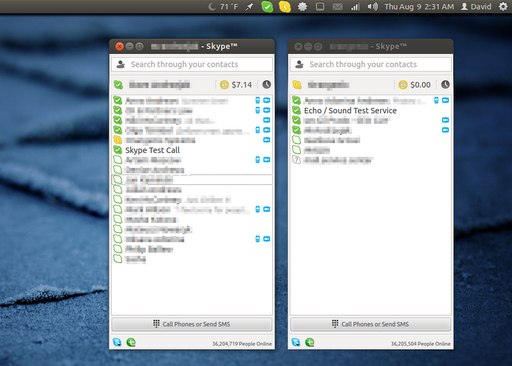Open the yellow away status selector in right window
Screen dimensions: 512x366
point(297,85)
